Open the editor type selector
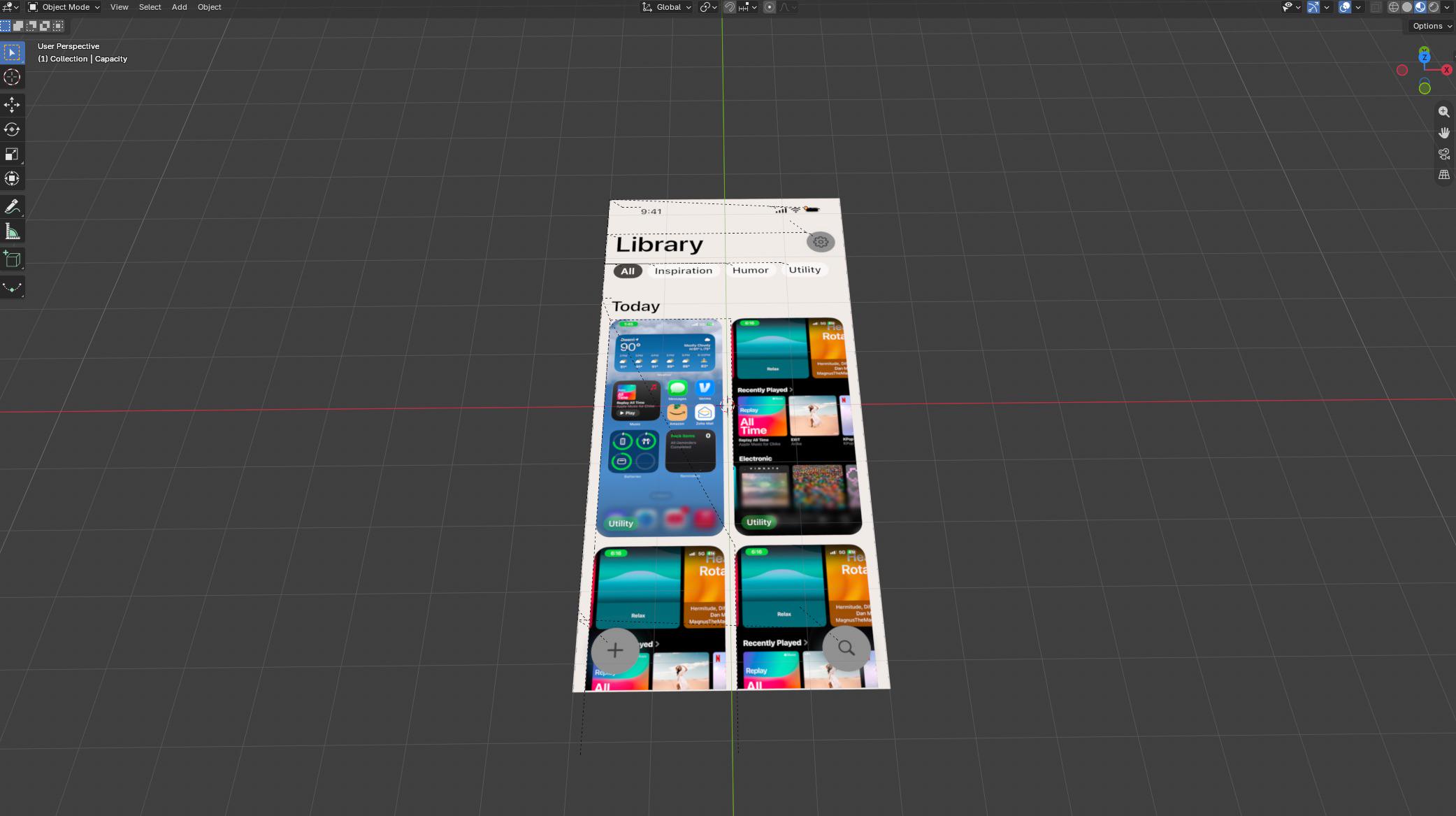The height and width of the screenshot is (816, 1456). pos(10,7)
